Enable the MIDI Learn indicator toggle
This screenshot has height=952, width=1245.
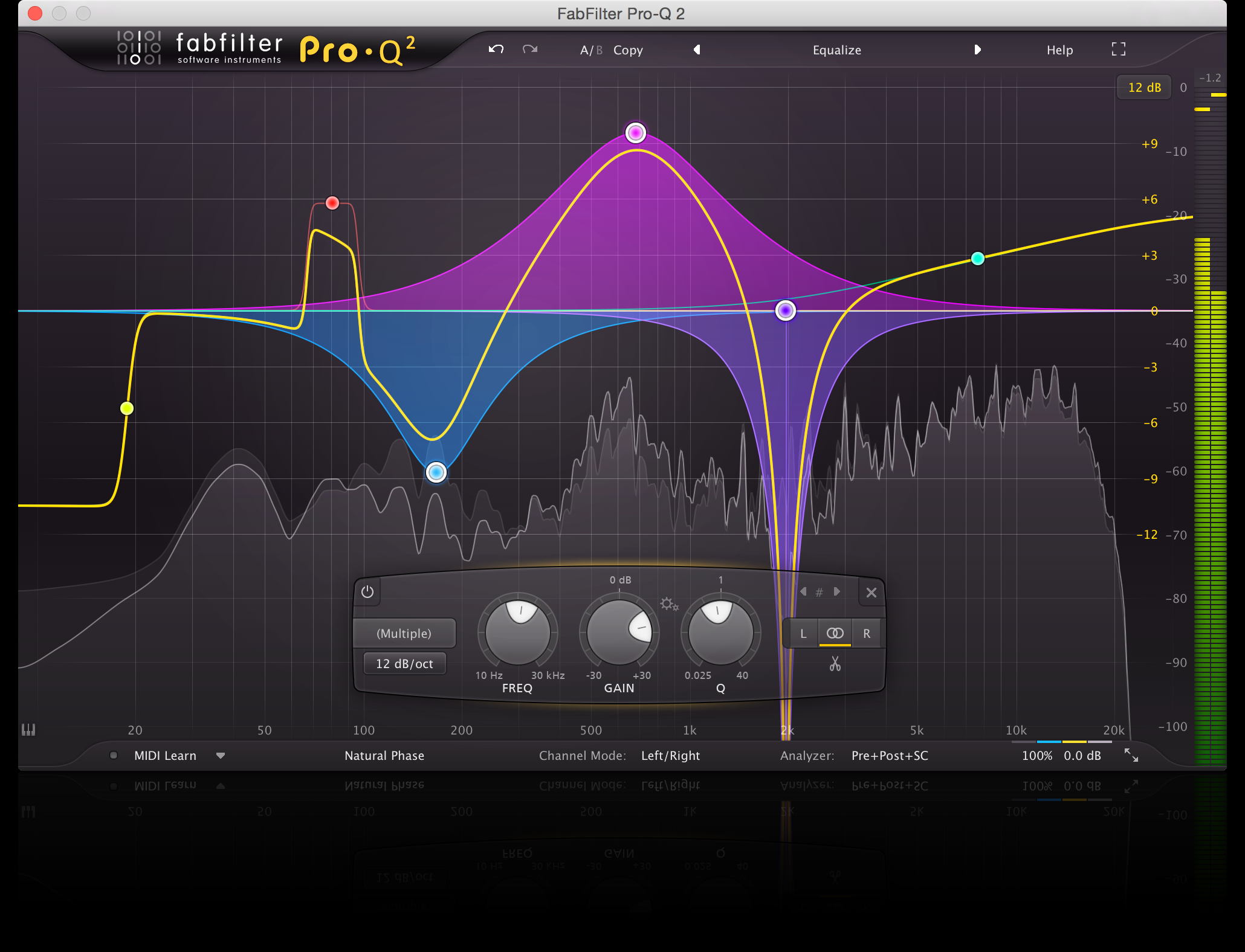[113, 755]
